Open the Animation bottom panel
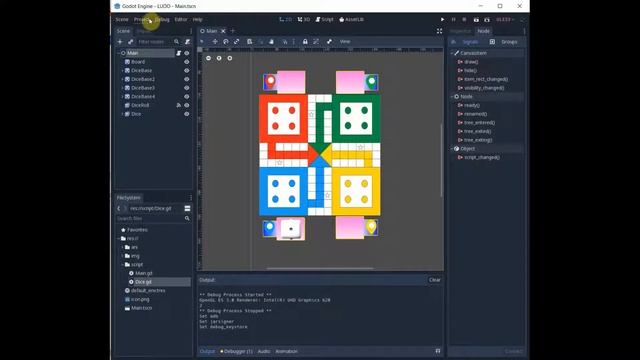 (287, 351)
